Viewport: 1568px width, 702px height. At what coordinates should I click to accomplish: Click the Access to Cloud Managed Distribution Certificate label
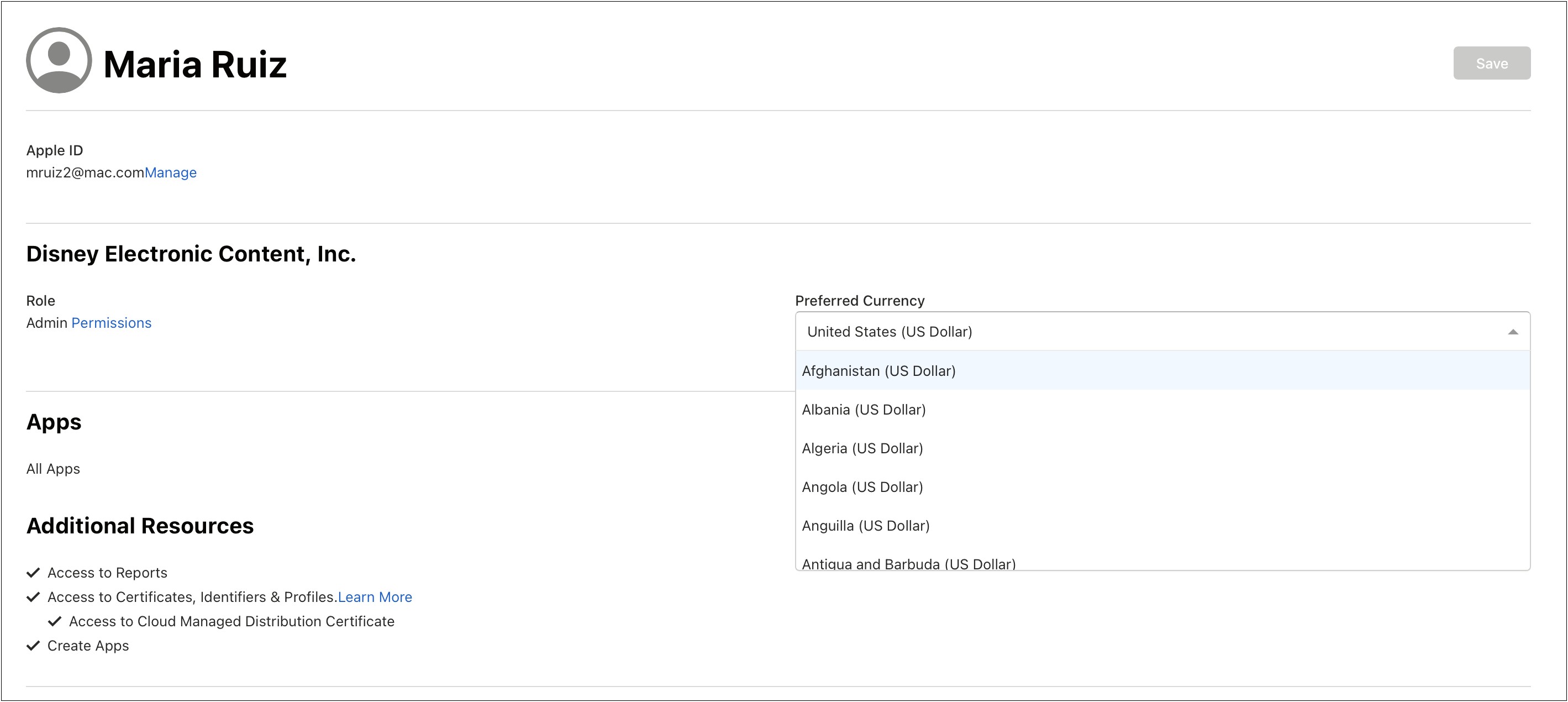(231, 622)
